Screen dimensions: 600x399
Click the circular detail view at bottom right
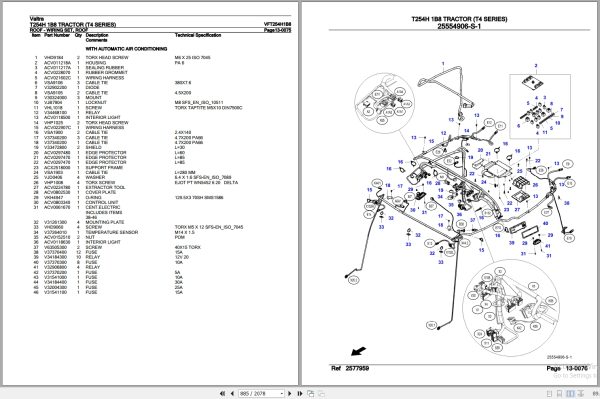pyautogui.click(x=511, y=307)
